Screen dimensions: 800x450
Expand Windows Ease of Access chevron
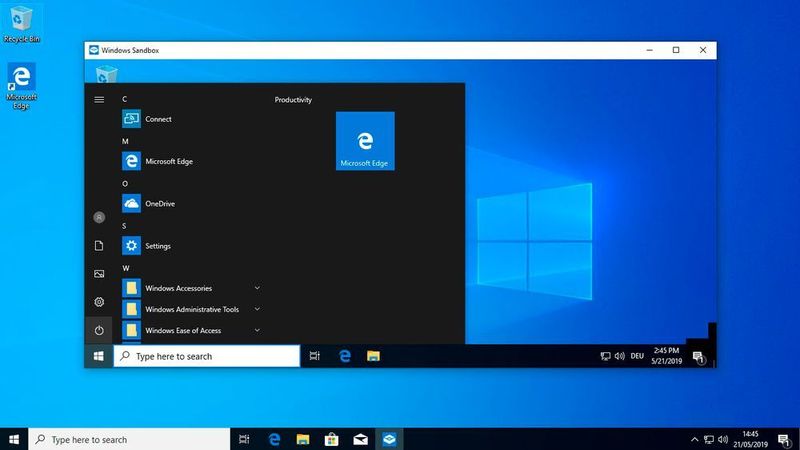pos(257,331)
